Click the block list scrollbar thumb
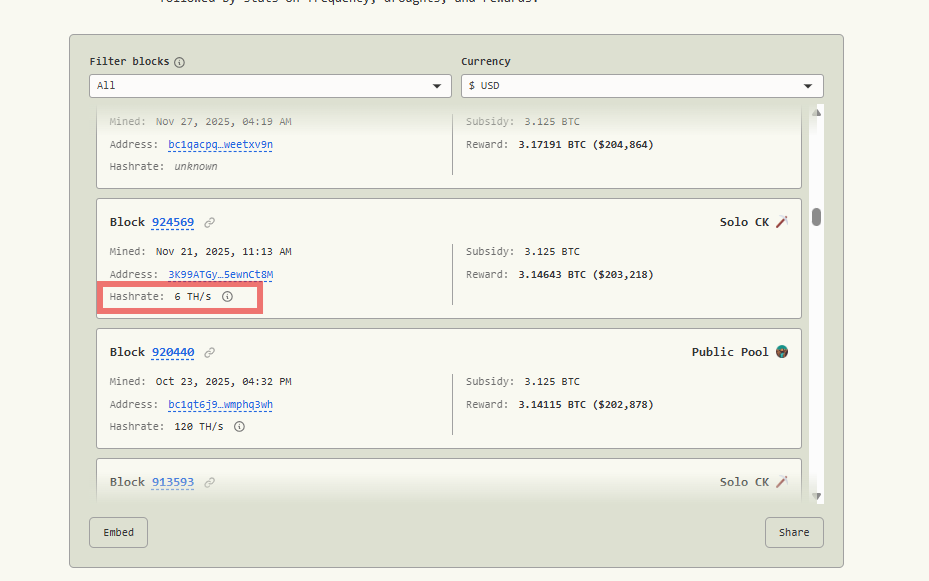Image resolution: width=929 pixels, height=581 pixels. [x=816, y=217]
